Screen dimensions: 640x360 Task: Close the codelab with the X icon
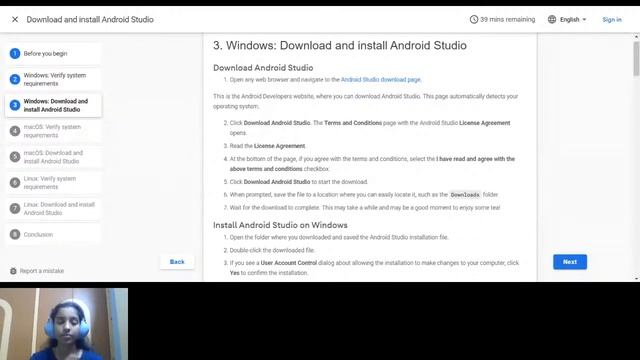(x=15, y=19)
